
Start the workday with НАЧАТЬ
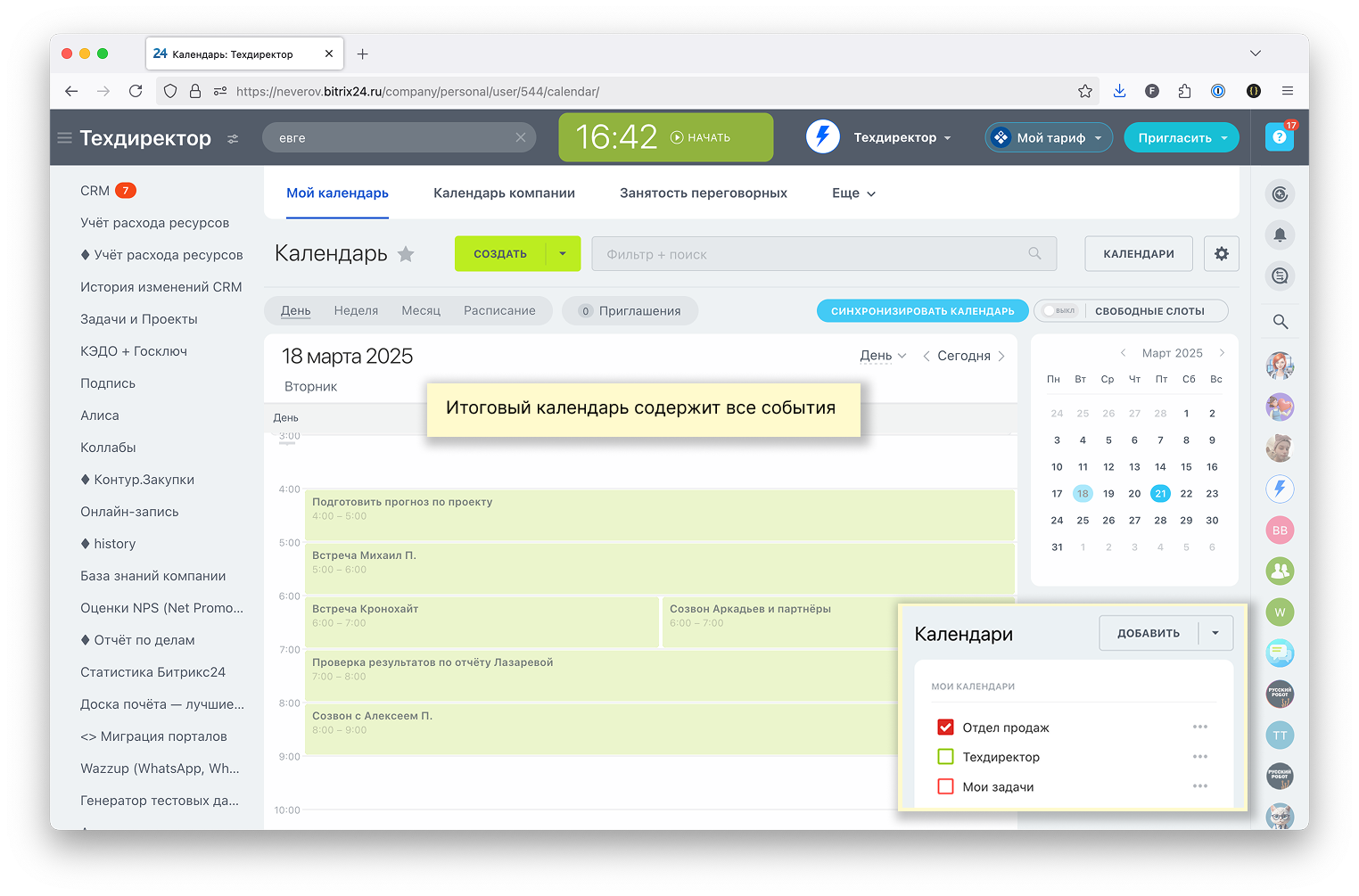click(701, 137)
